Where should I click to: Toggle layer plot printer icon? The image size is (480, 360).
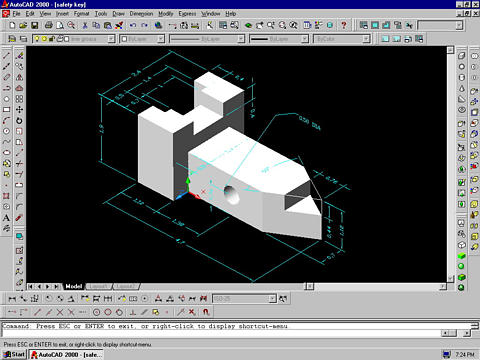click(60, 39)
